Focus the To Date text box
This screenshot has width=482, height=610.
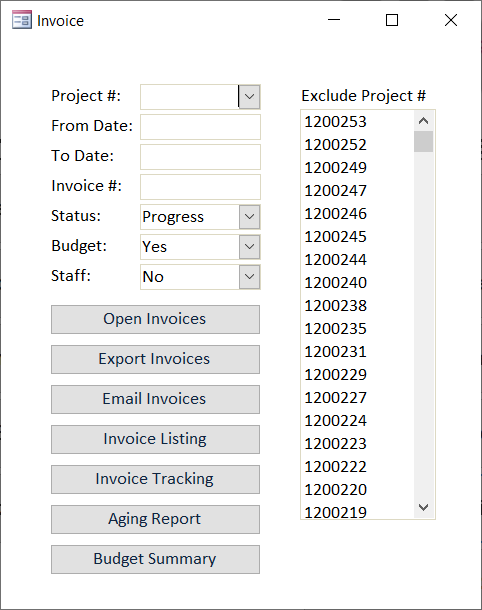(x=200, y=157)
